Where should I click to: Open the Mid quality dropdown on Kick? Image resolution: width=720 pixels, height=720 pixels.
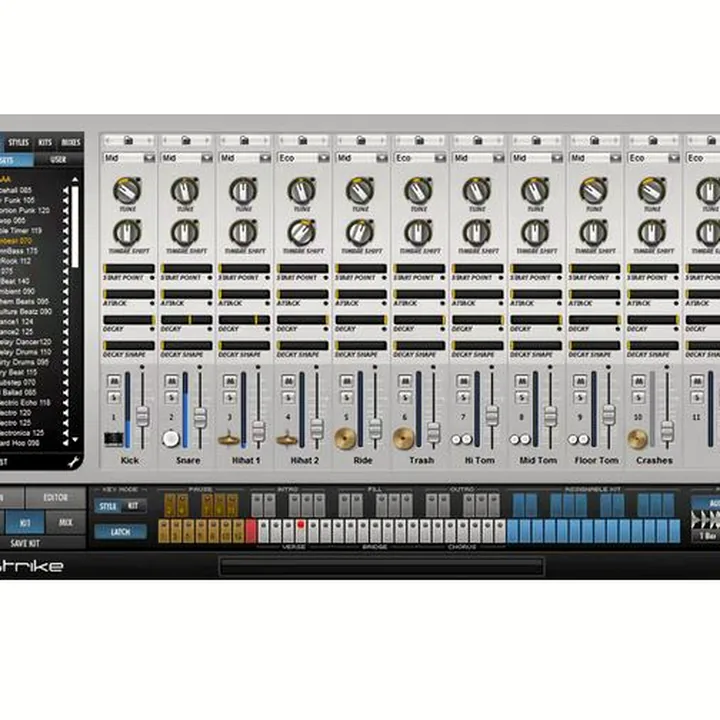(x=129, y=158)
